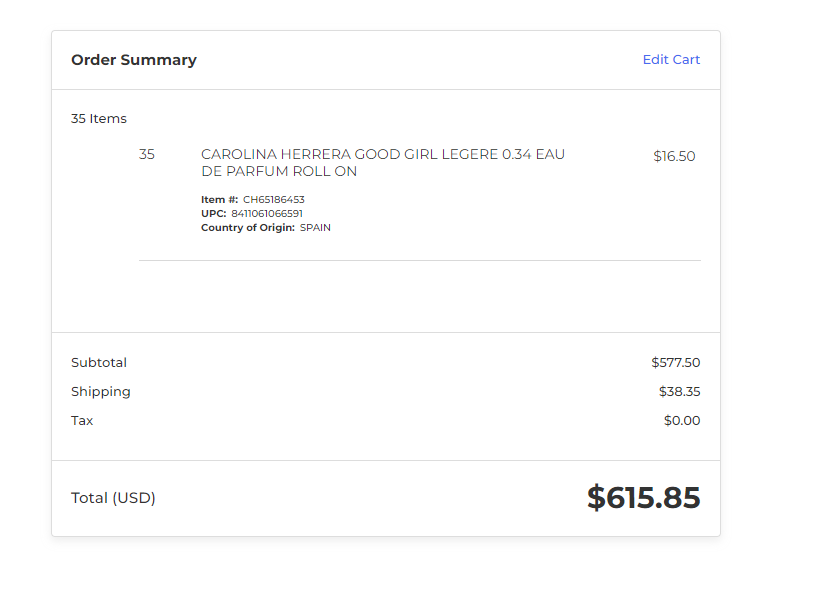Select item number CH65186453
Screen dimensions: 813x594
[x=274, y=200]
